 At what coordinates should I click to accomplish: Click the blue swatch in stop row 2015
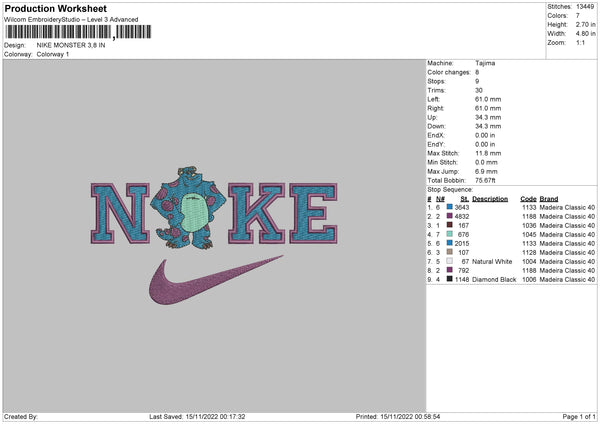point(450,243)
